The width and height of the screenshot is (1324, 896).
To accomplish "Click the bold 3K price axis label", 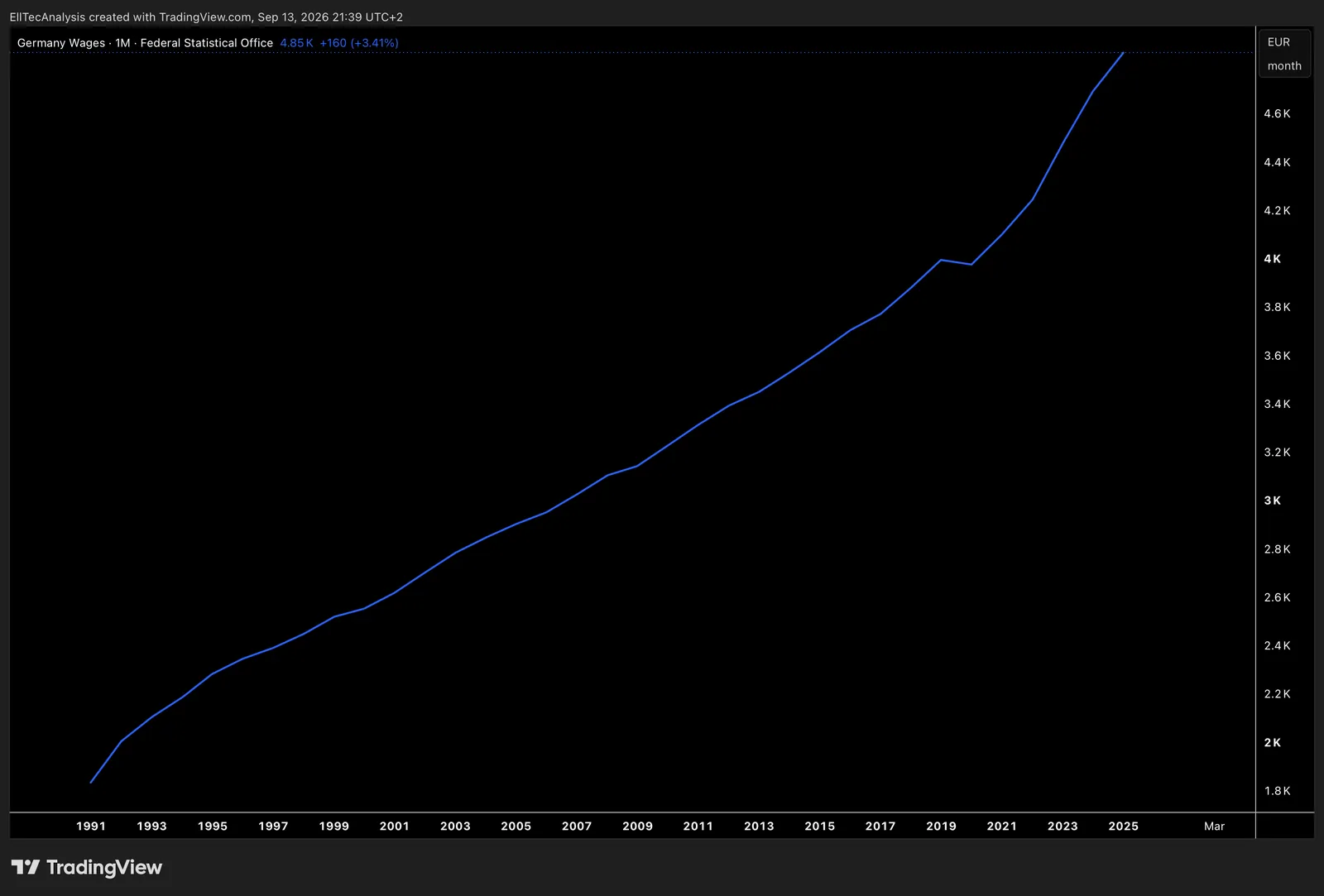I will pyautogui.click(x=1273, y=501).
